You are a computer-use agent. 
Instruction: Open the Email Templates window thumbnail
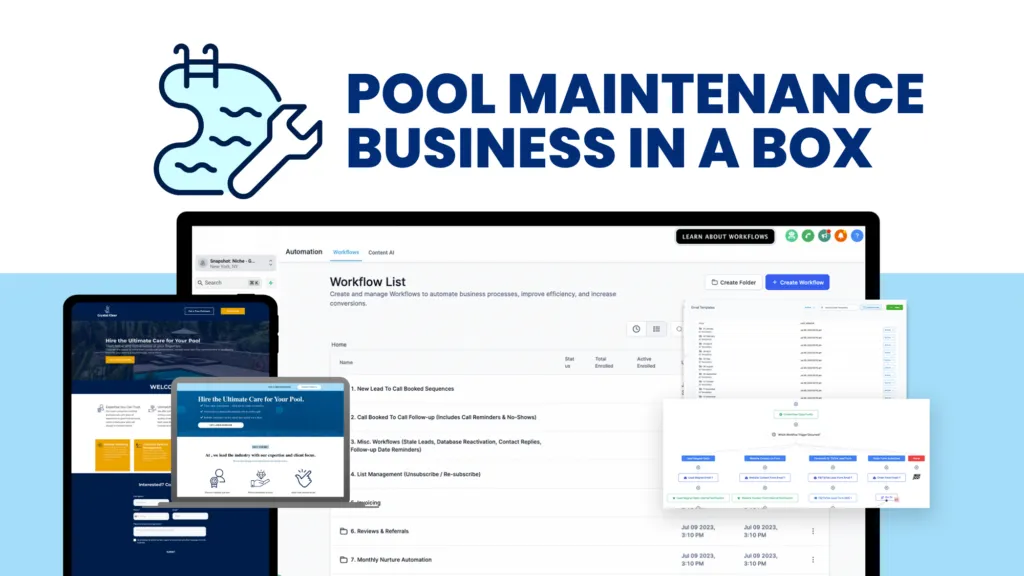tap(795, 349)
